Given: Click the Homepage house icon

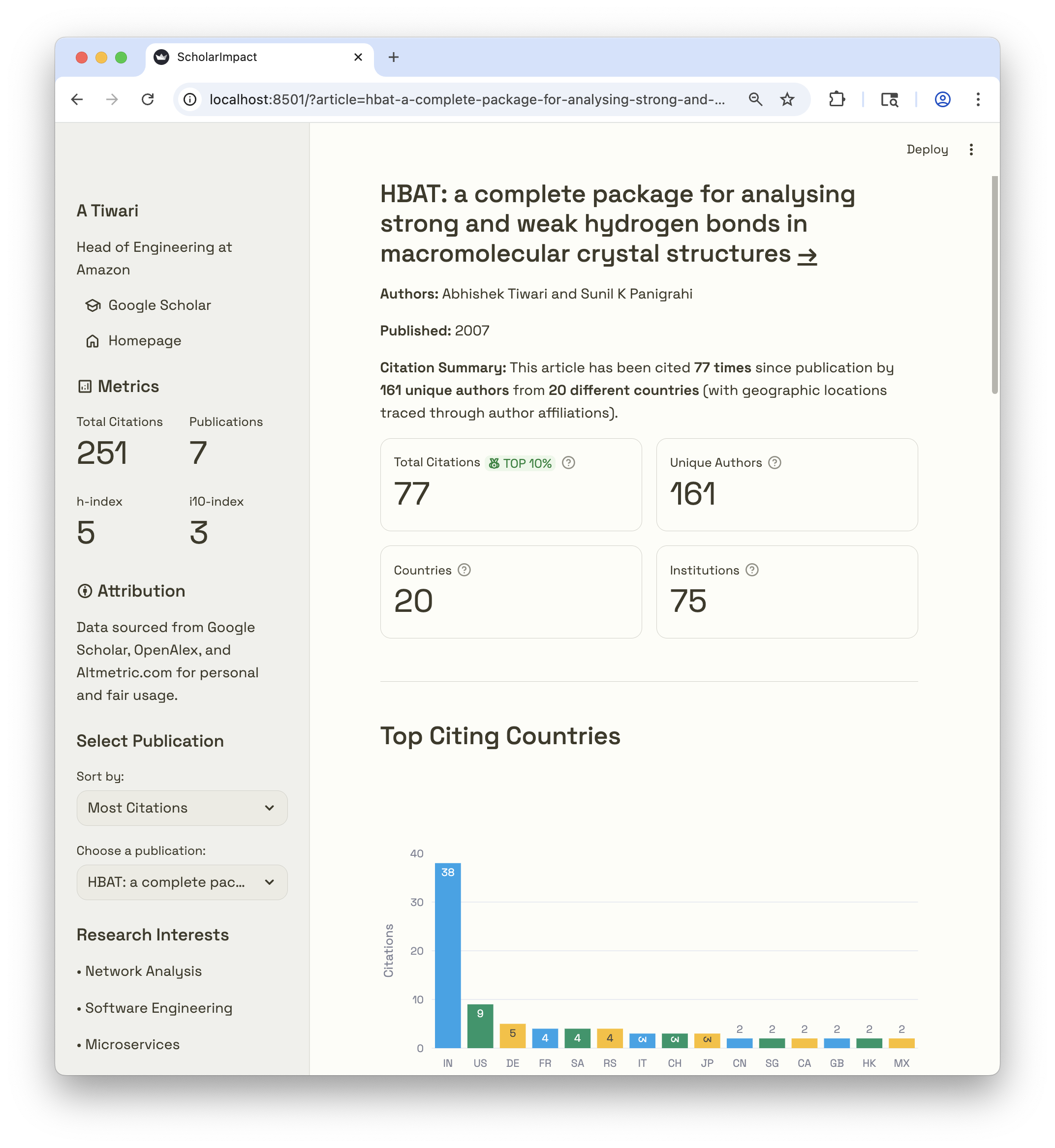Looking at the screenshot, I should pos(93,341).
